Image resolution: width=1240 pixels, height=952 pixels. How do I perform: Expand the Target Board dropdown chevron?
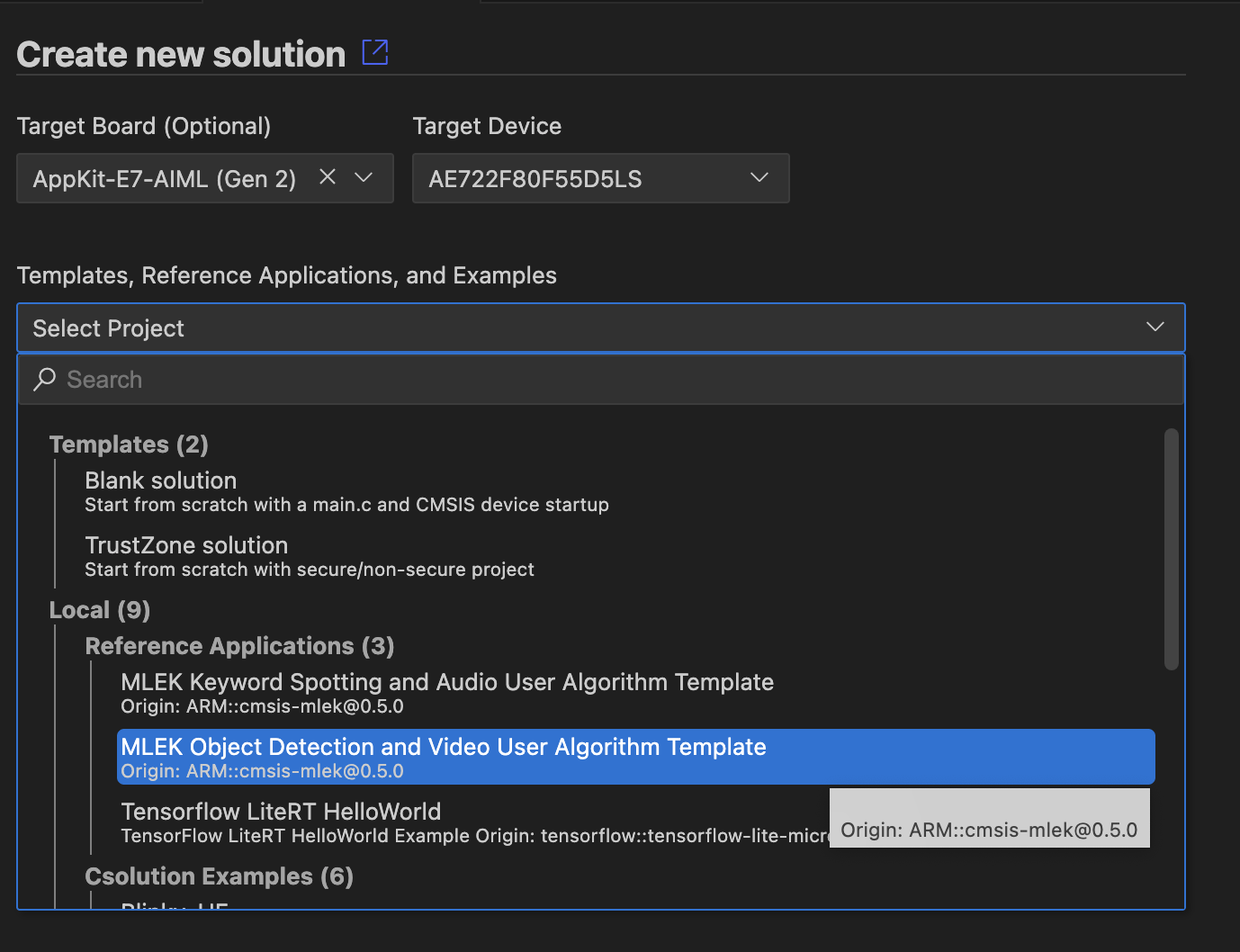click(x=364, y=177)
